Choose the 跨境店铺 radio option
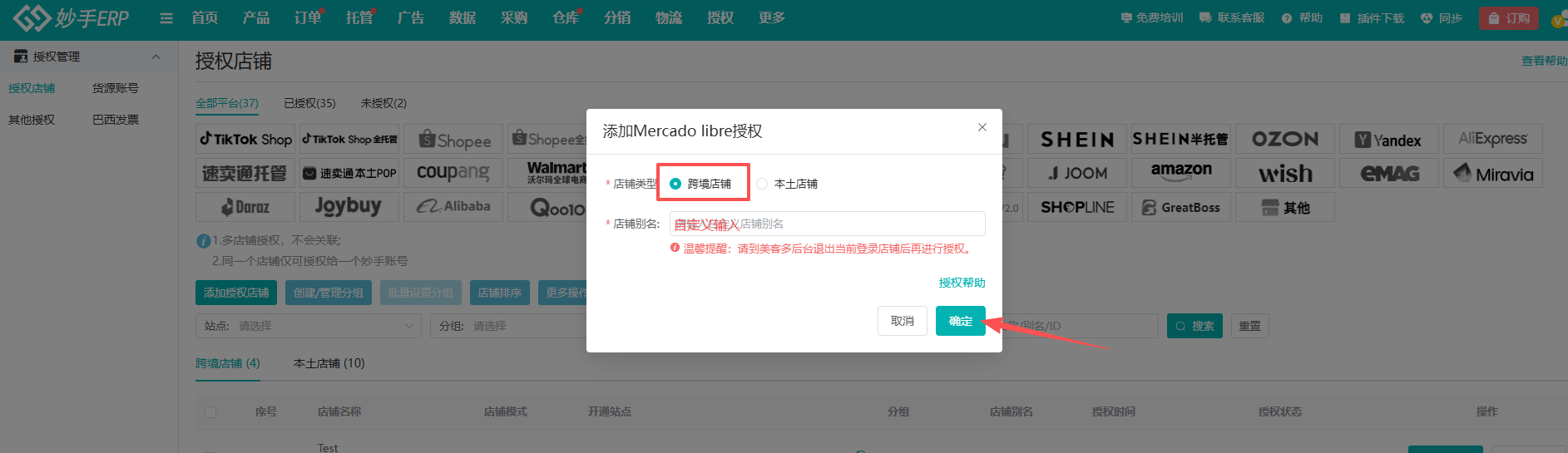This screenshot has height=453, width=1568. pyautogui.click(x=701, y=184)
